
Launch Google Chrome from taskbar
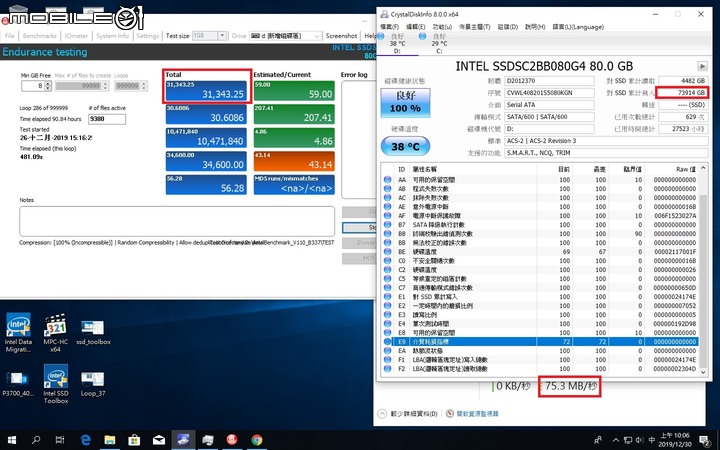pyautogui.click(x=257, y=440)
